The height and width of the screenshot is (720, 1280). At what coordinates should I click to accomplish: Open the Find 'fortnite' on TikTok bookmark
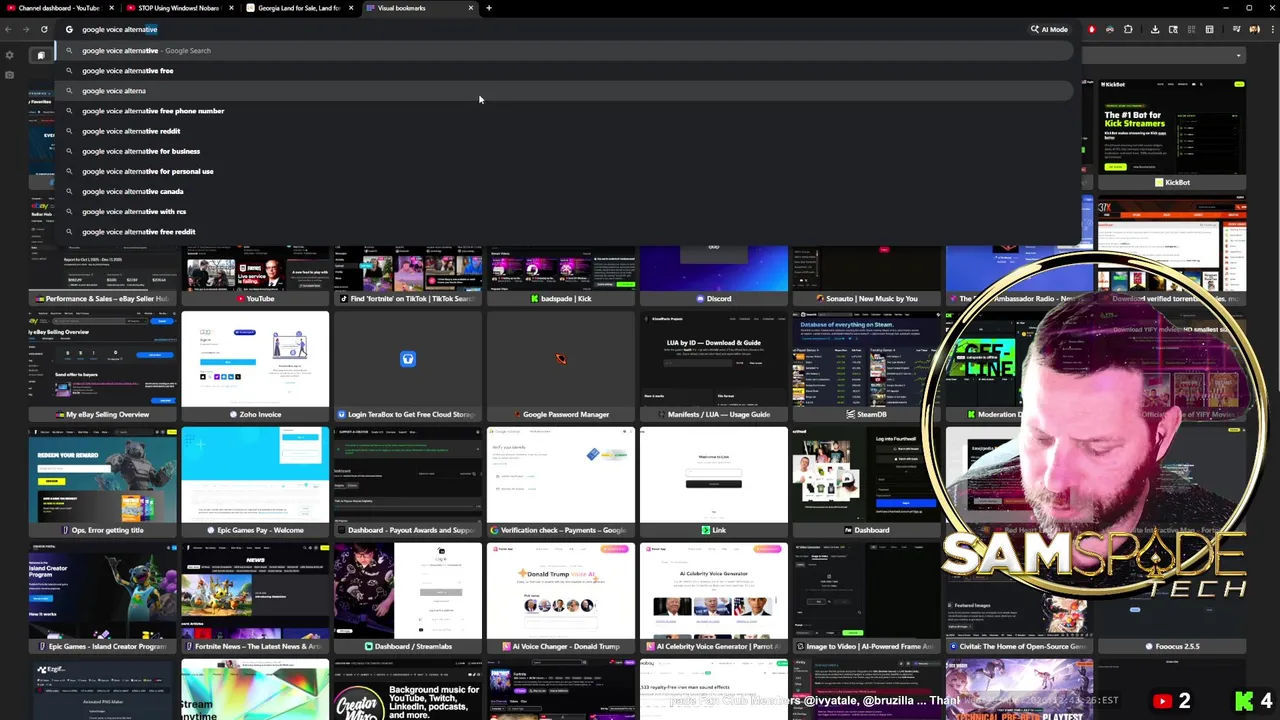(408, 275)
